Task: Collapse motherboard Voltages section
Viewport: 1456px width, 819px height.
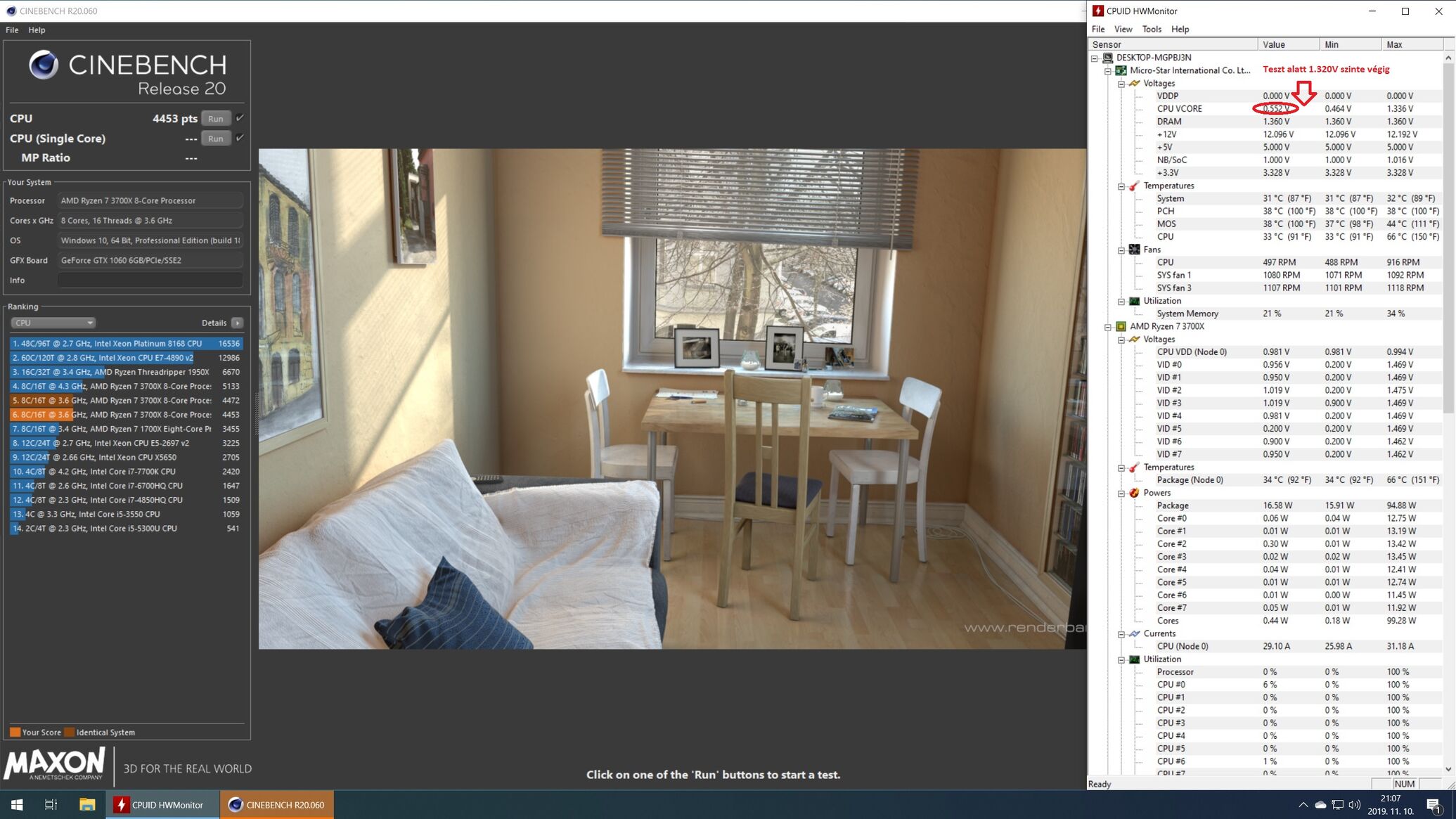Action: tap(1121, 84)
